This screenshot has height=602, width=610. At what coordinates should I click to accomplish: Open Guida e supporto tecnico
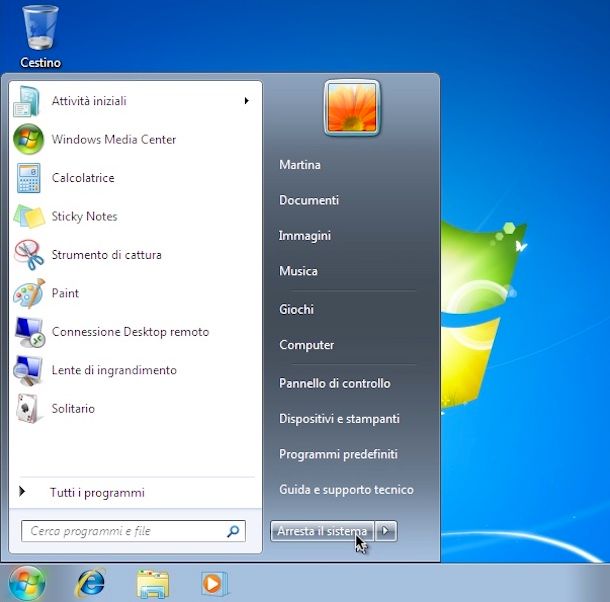tap(346, 490)
